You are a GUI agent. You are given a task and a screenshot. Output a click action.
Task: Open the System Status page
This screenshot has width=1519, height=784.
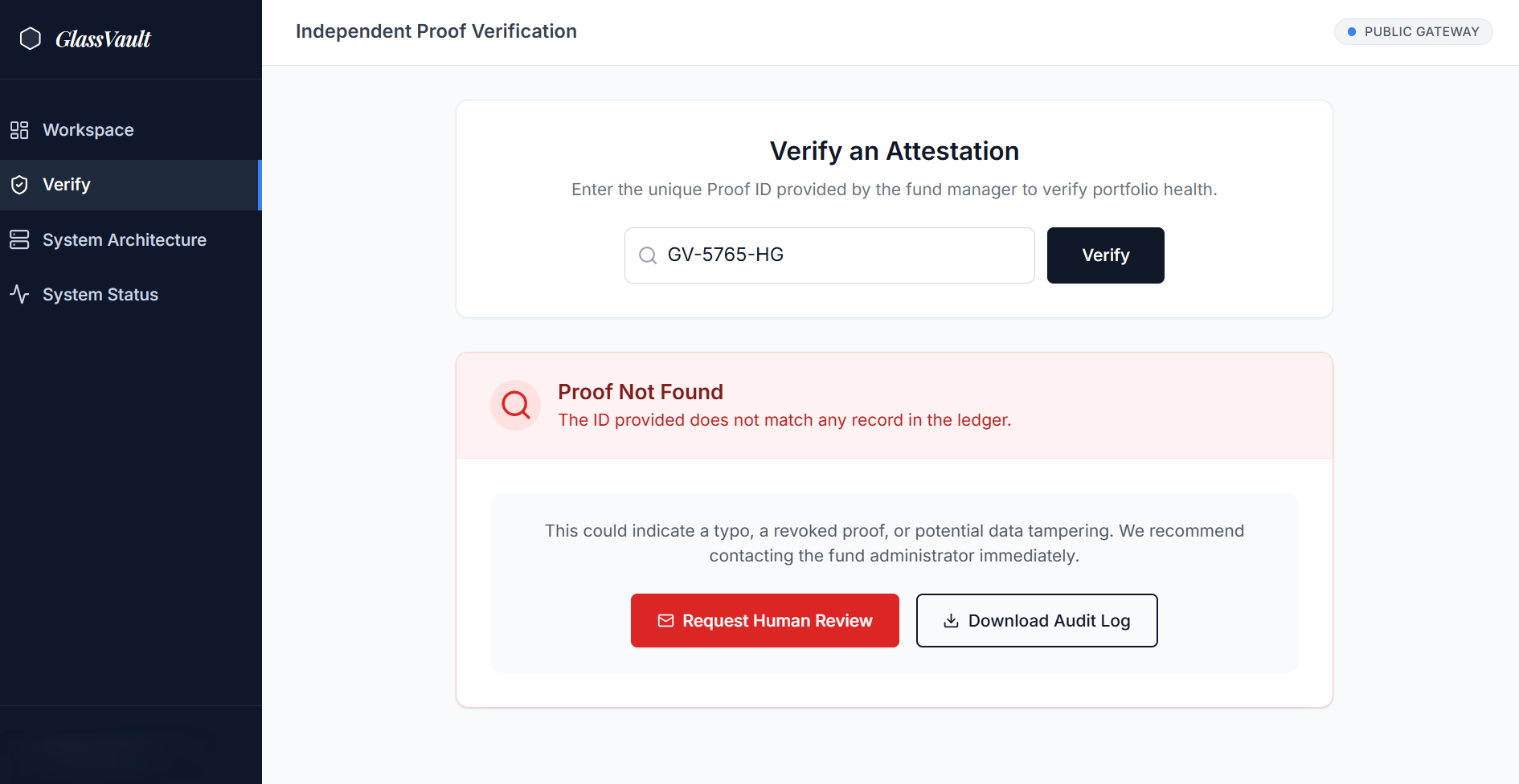pos(100,294)
